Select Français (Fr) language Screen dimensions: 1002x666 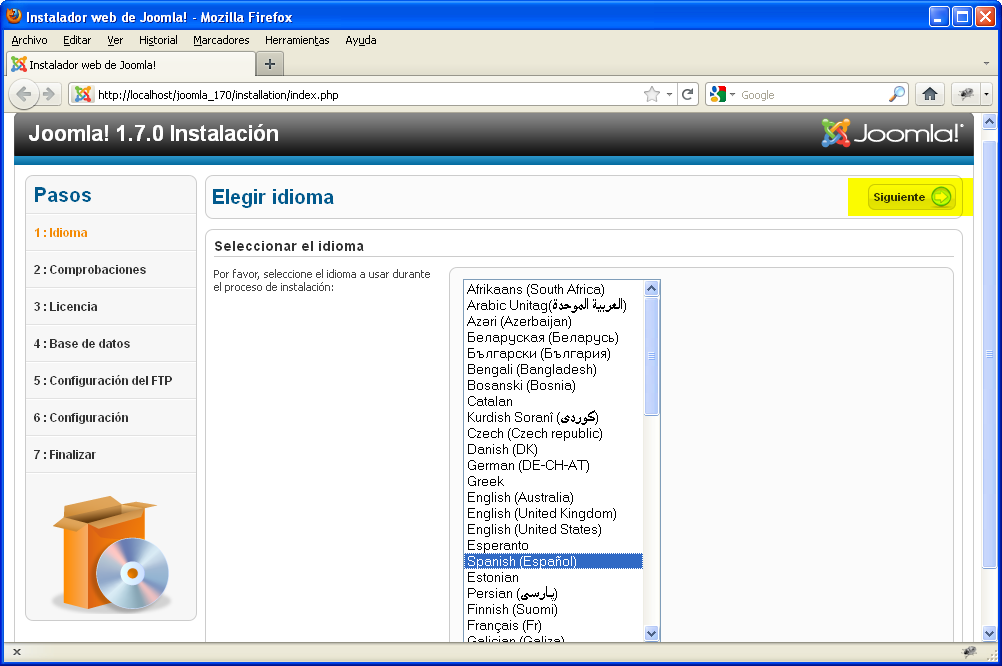coord(553,624)
